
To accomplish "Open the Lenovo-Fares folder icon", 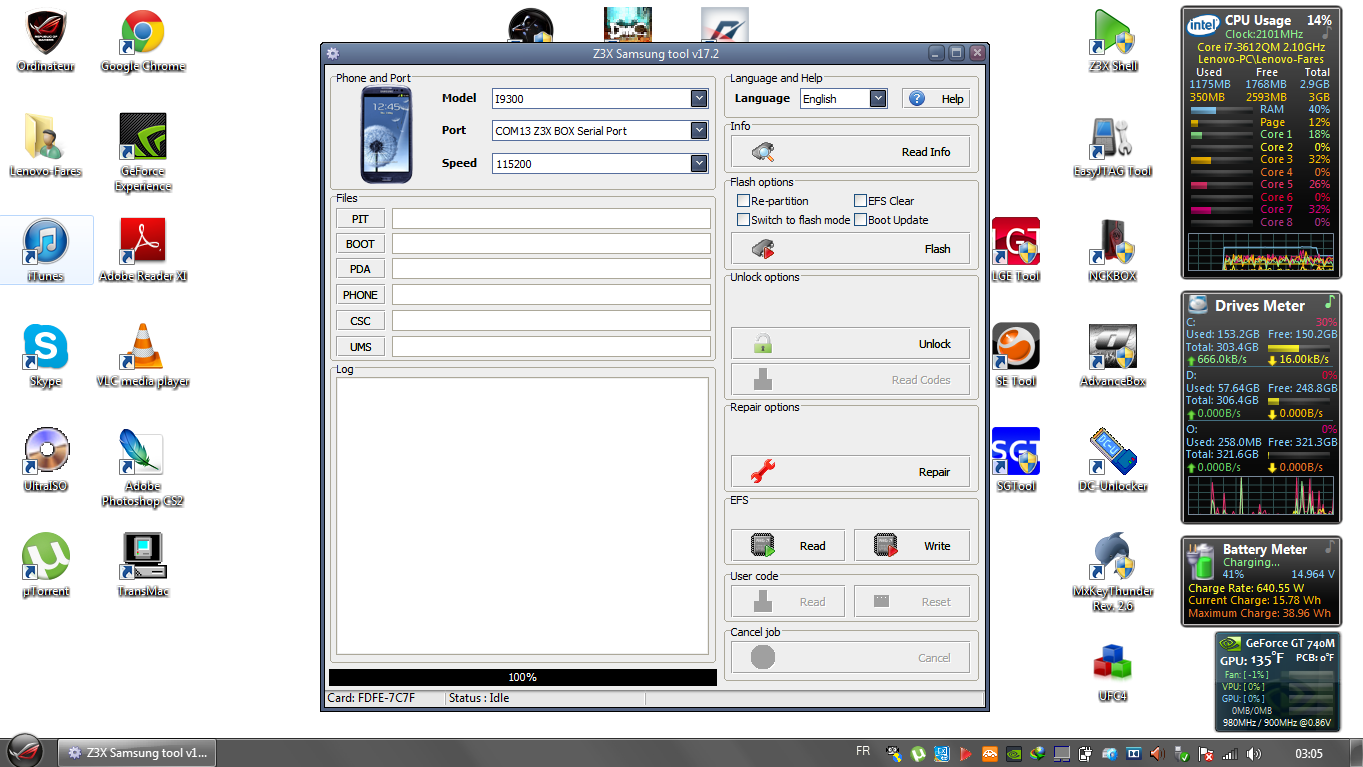I will coord(46,146).
